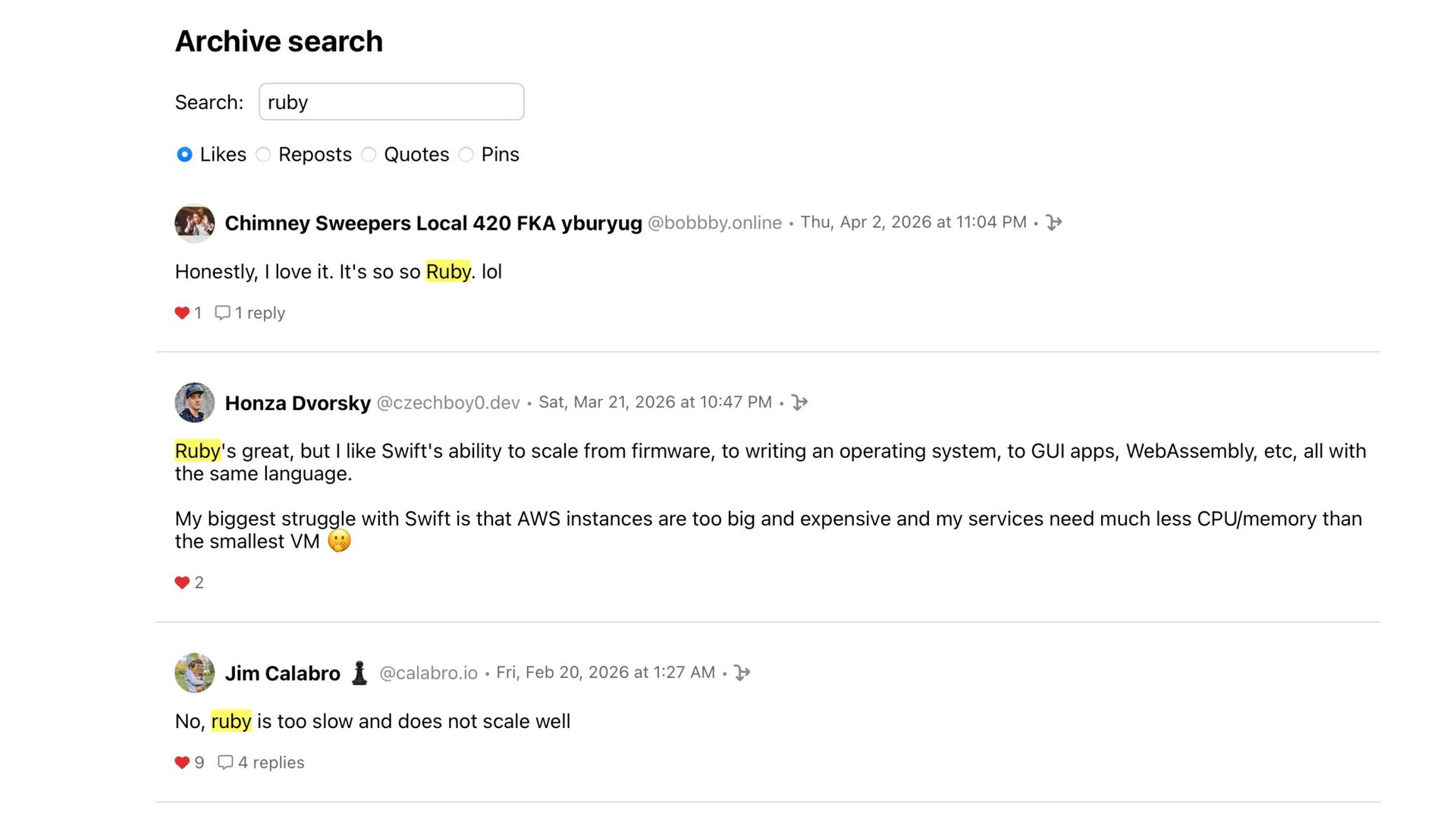The height and width of the screenshot is (819, 1456).
Task: Open thread icon on Honza Dvorsky post
Action: point(799,403)
